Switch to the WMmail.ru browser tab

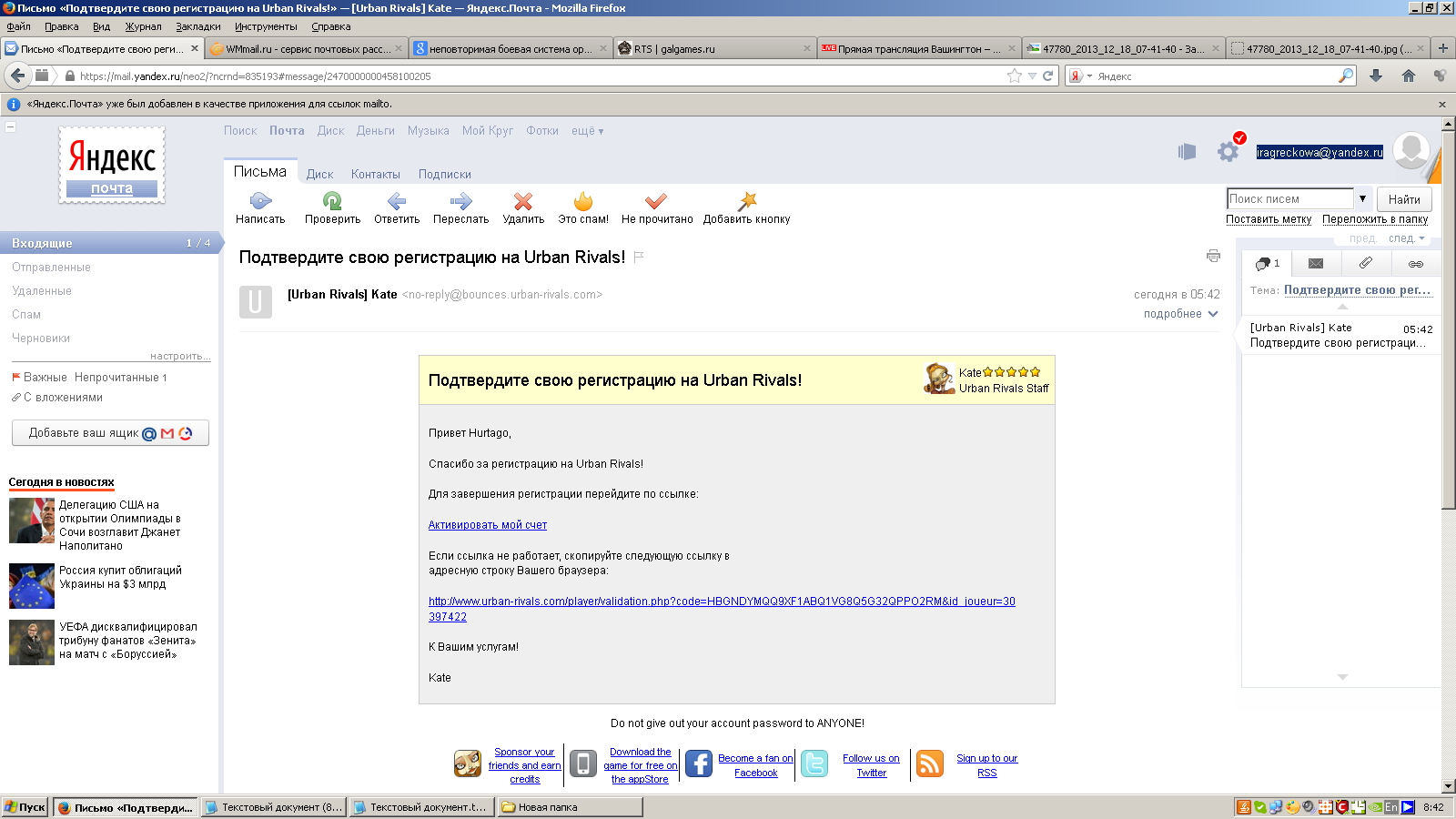306,49
